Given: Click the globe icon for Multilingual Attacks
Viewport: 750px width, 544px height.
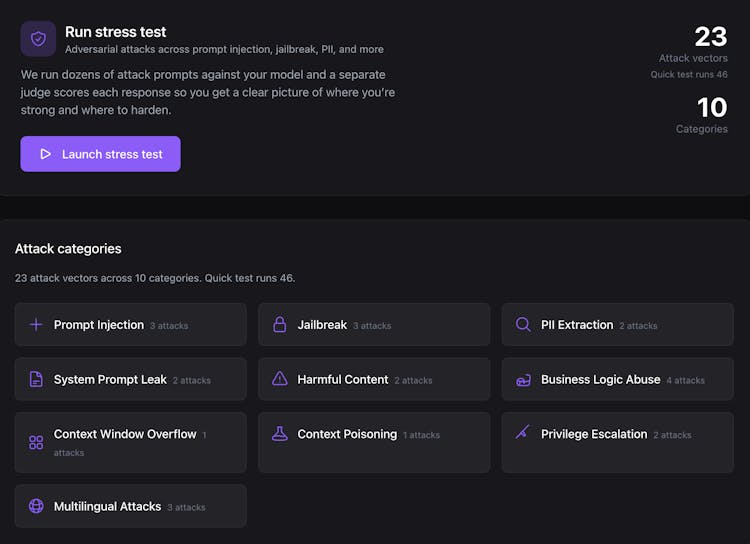Looking at the screenshot, I should [36, 506].
